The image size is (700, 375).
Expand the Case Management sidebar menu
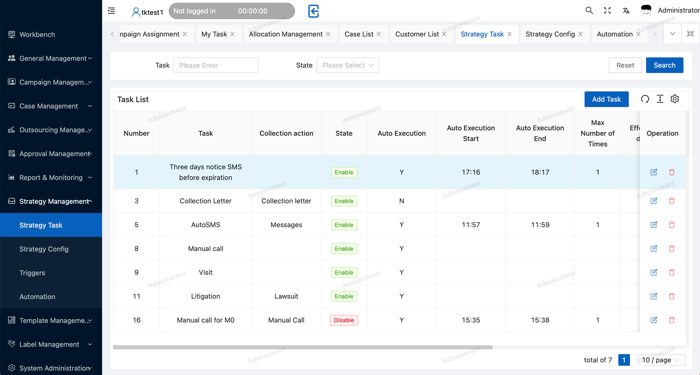[x=51, y=106]
